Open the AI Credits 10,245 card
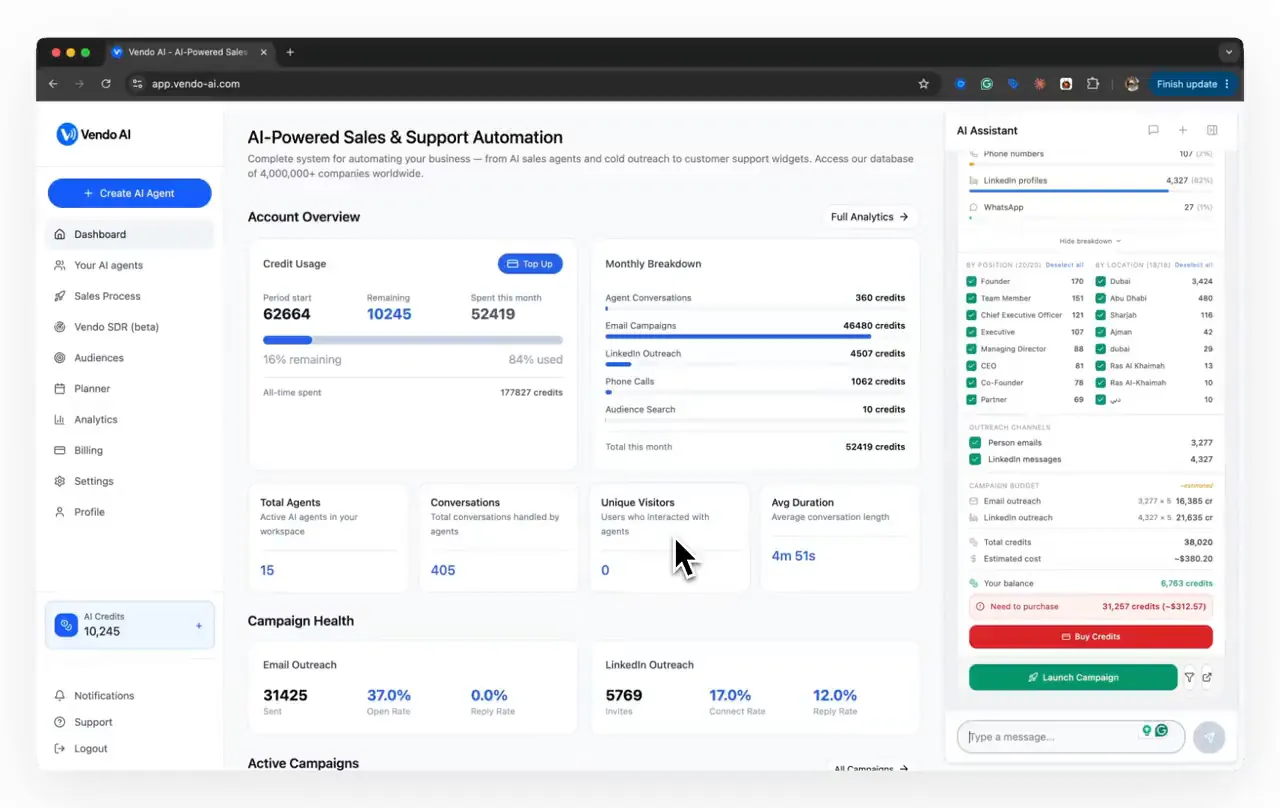This screenshot has width=1280, height=808. pos(130,625)
